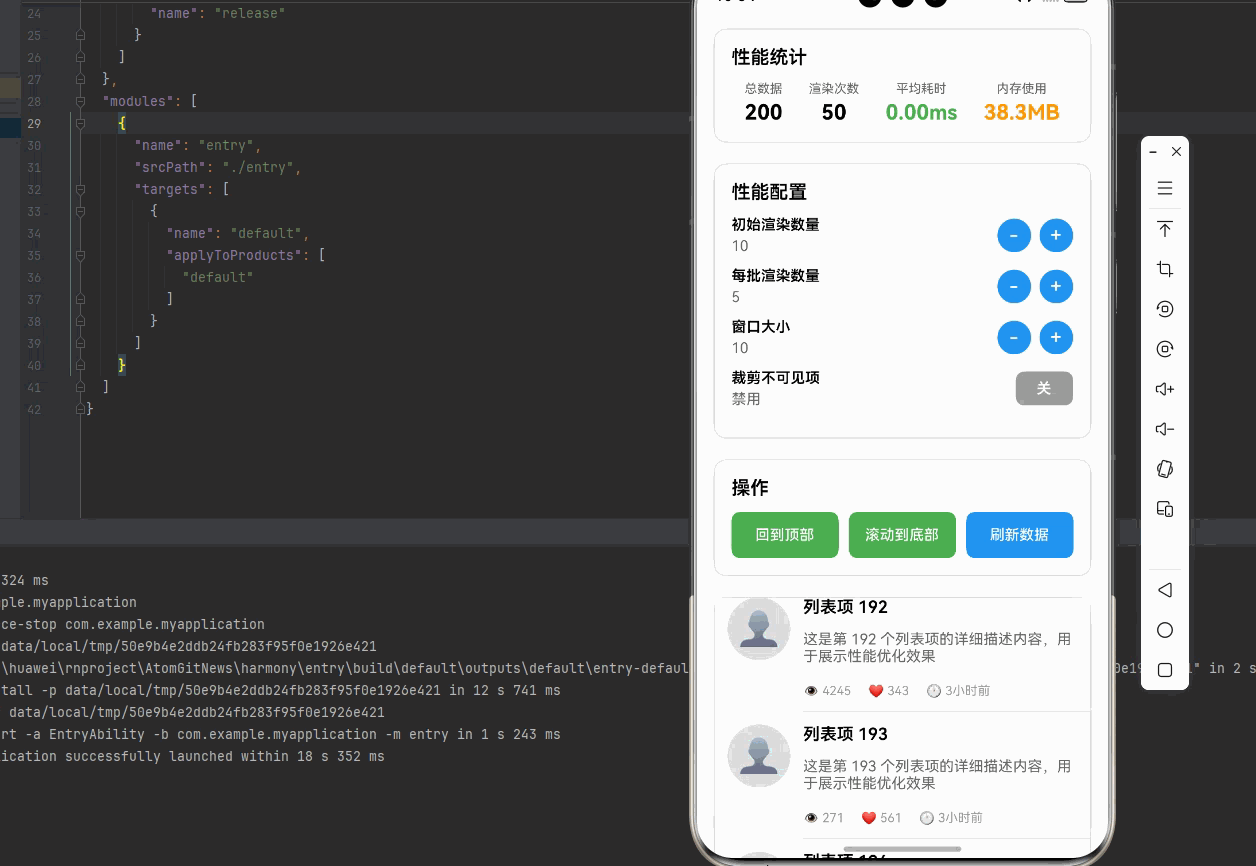Raise emulator volume with speaker plus icon
The image size is (1256, 866).
[x=1164, y=389]
